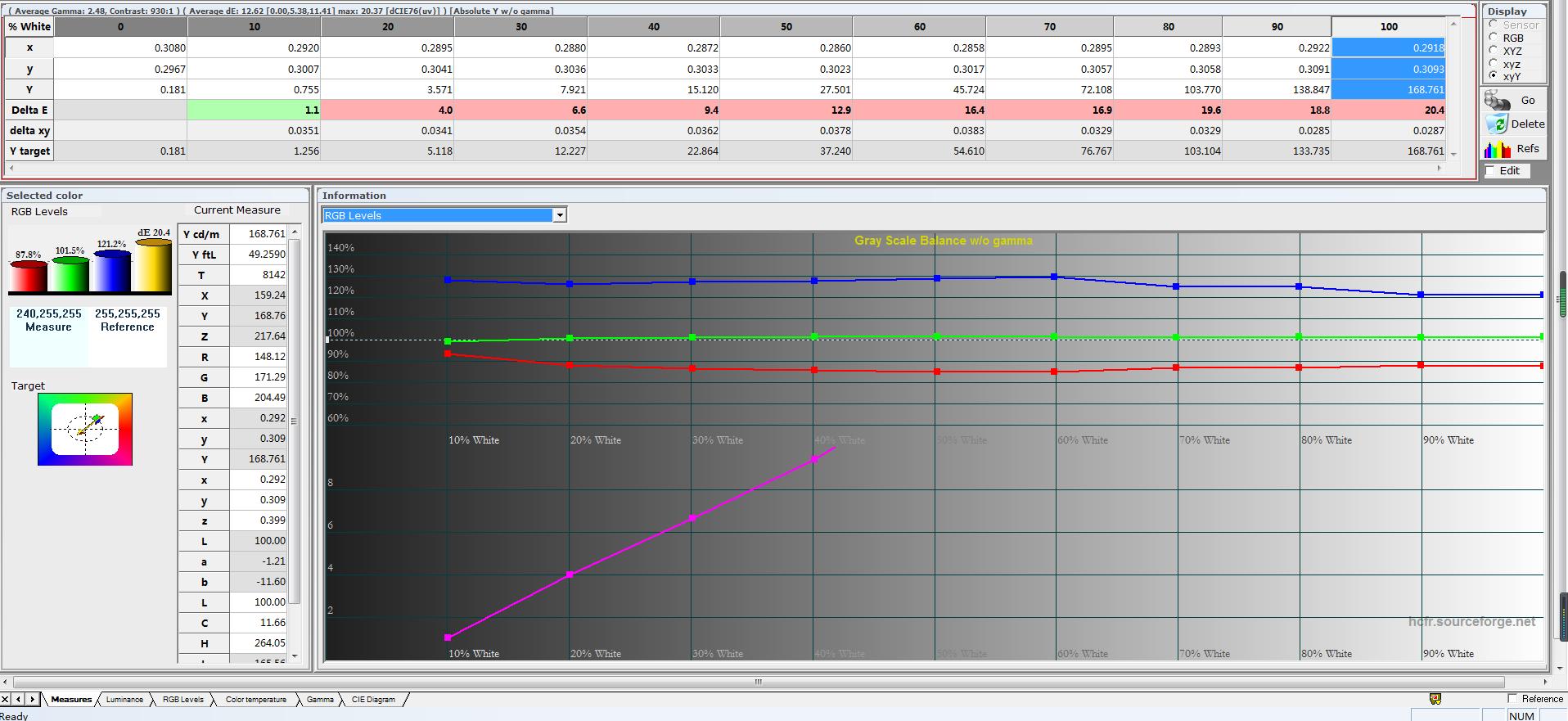Click the Delete recycle bin icon
This screenshot has width=1568, height=721.
pyautogui.click(x=1497, y=124)
